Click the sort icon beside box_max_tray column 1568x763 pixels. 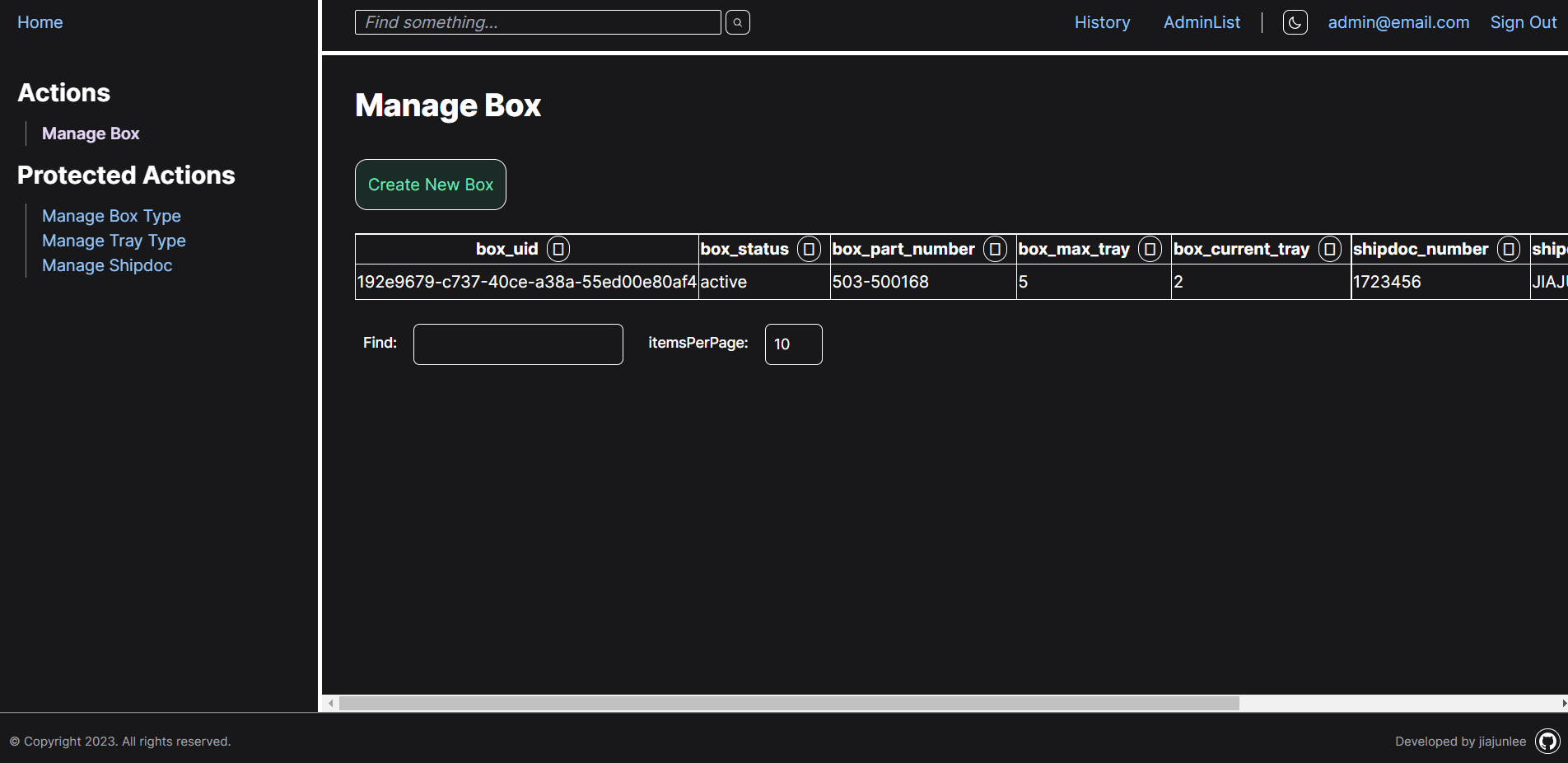[x=1150, y=249]
